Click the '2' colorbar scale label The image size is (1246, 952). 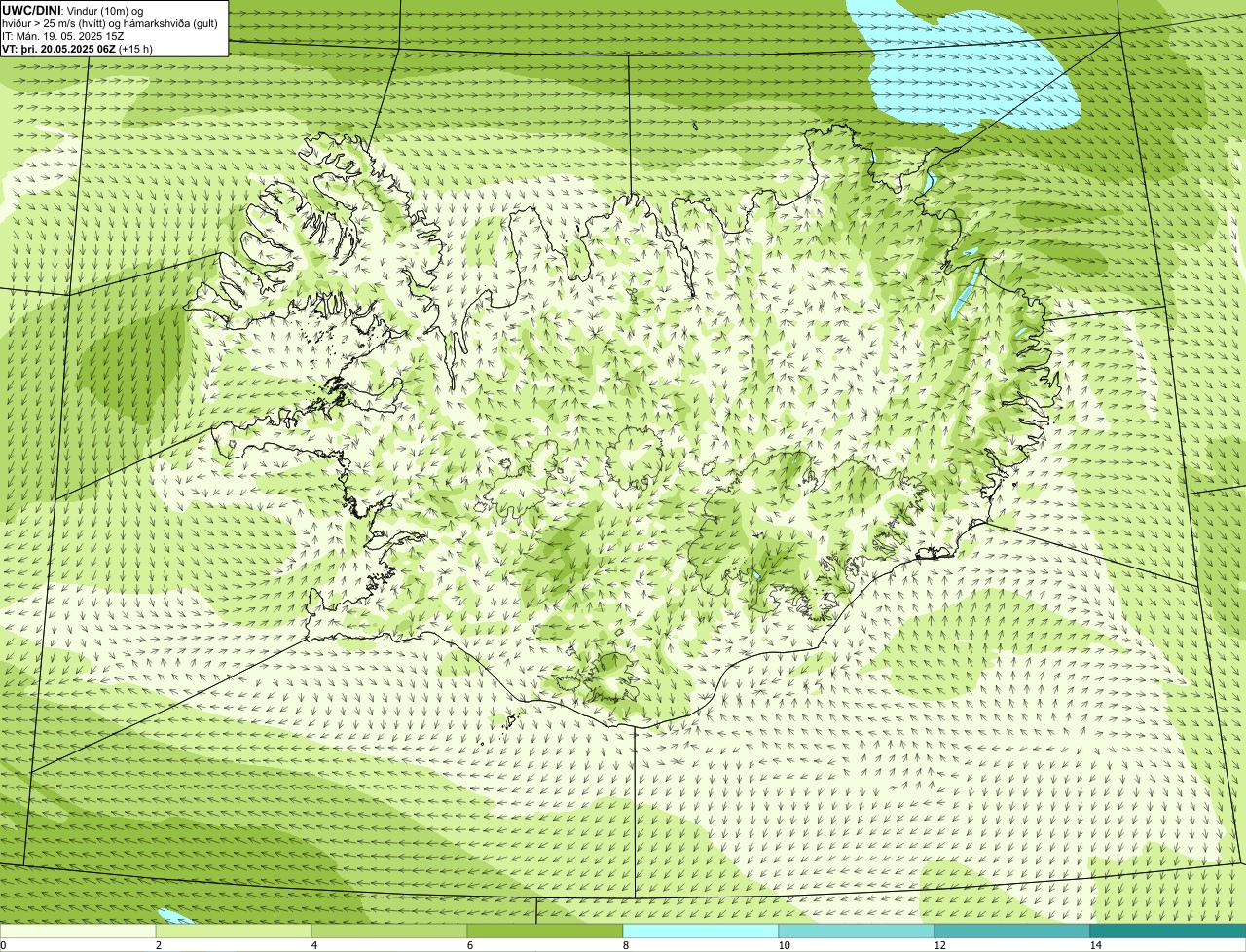tap(158, 945)
